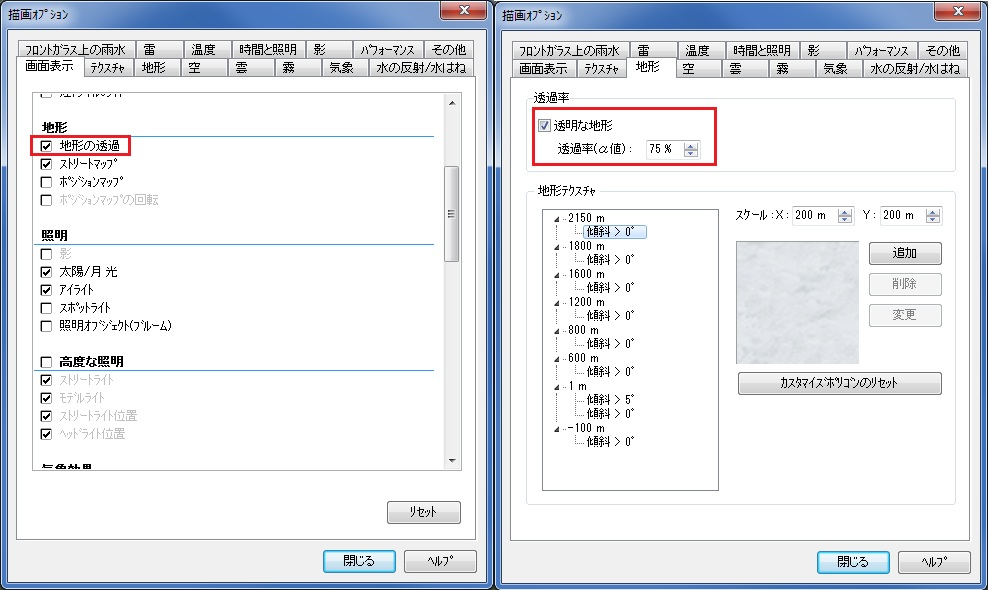The image size is (989, 590).
Task: Toggle 太陽/月 光 checkbox
Action: 46,272
